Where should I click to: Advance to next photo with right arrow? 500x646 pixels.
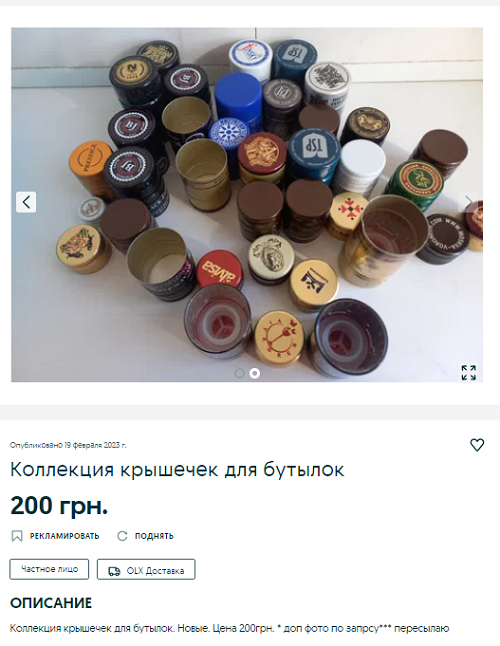tap(469, 202)
